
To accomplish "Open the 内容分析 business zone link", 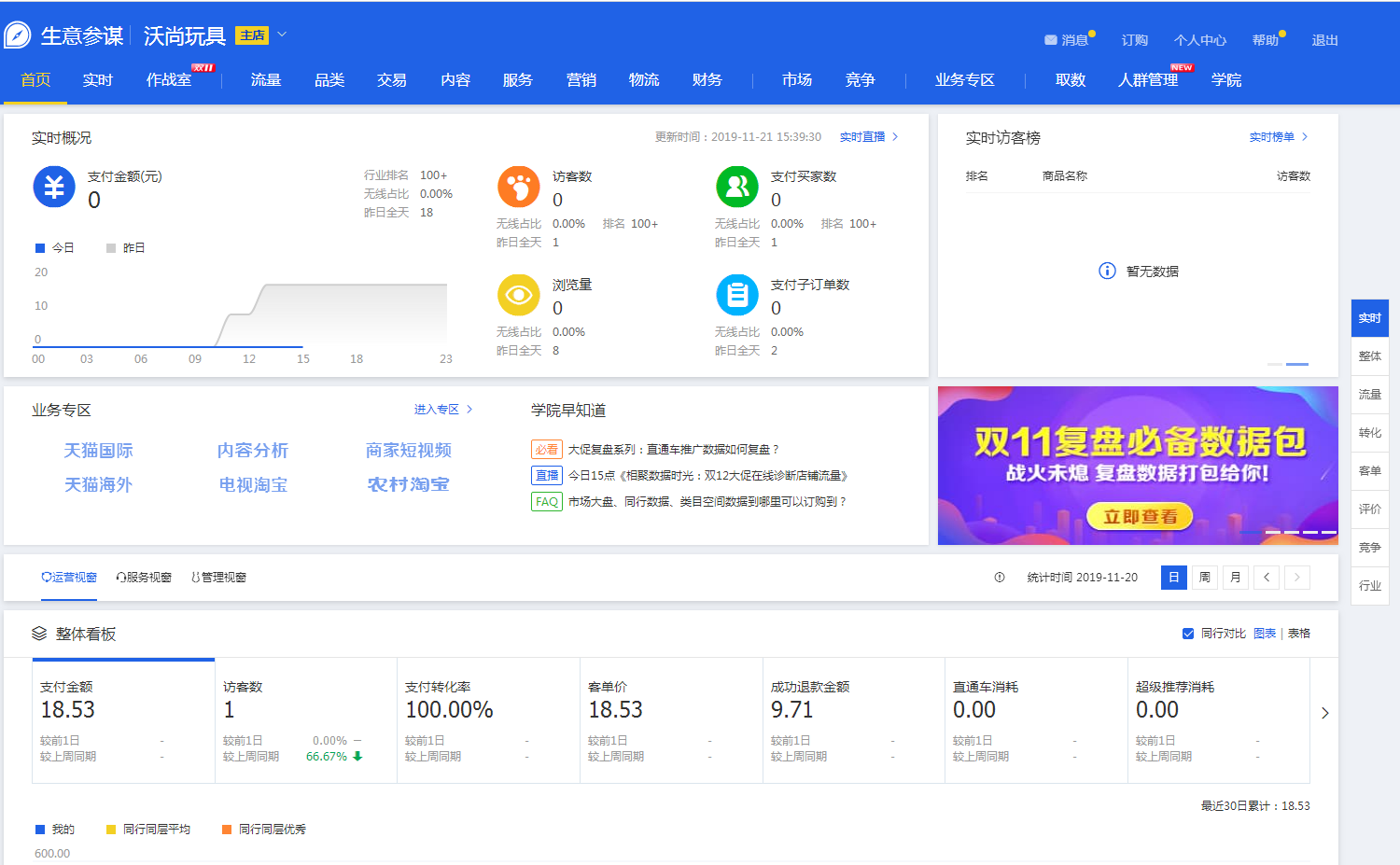I will coord(253,451).
